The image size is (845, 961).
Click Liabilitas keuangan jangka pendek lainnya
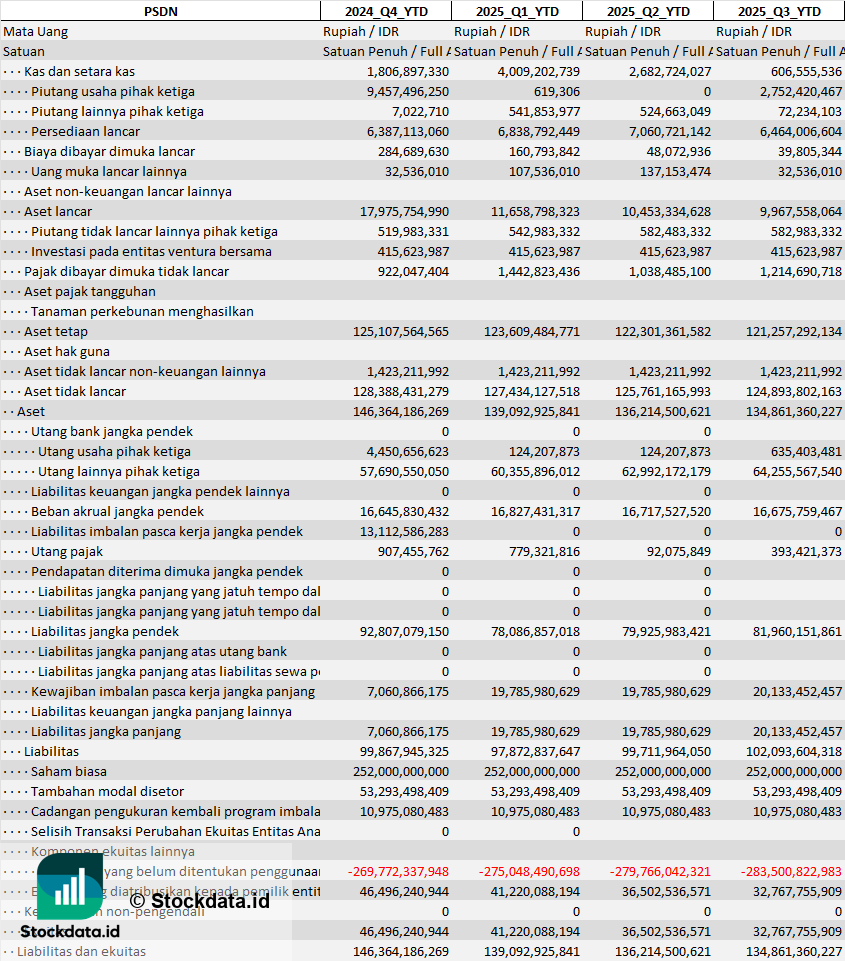(161, 492)
